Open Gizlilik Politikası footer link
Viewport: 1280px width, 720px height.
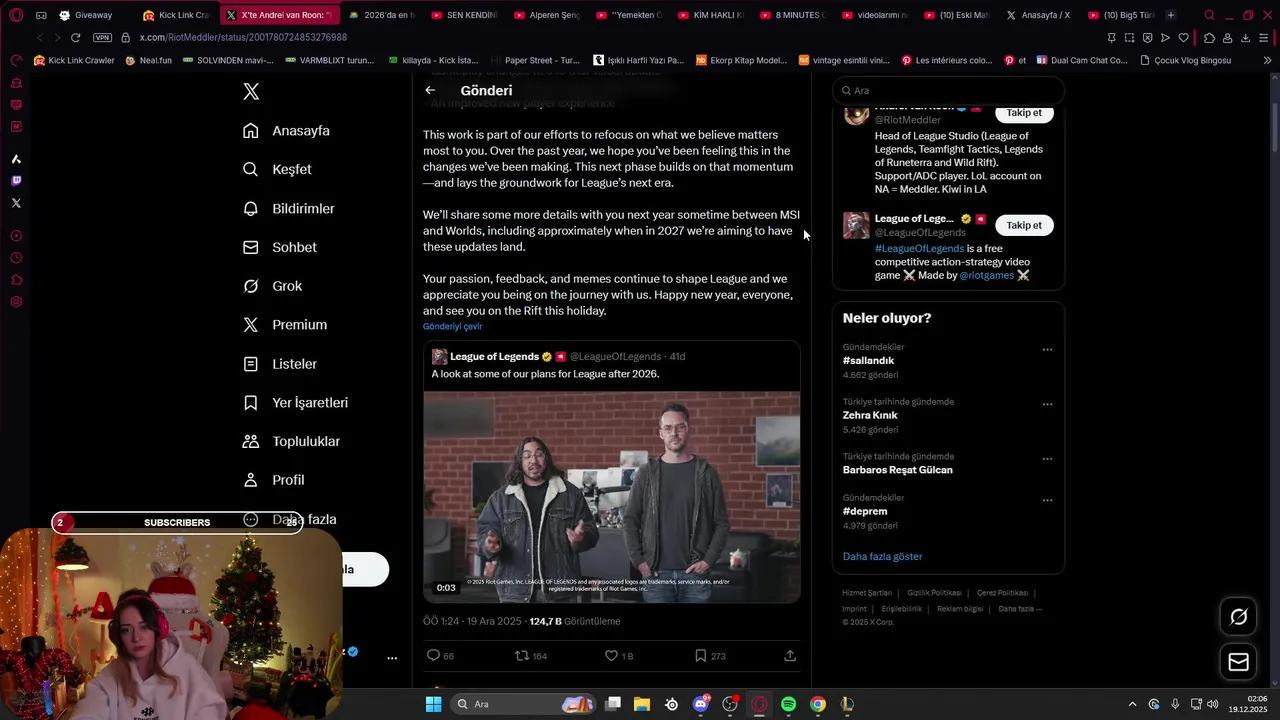(934, 593)
